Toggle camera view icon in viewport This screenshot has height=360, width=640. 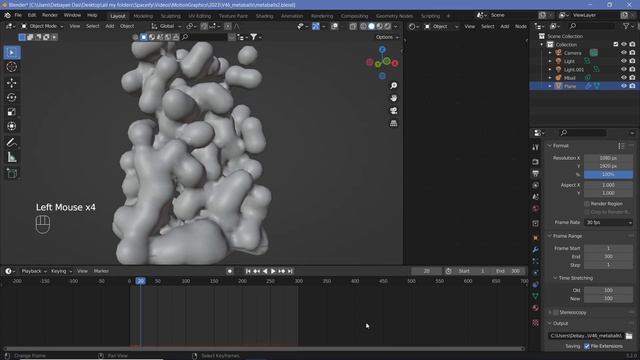[x=393, y=111]
